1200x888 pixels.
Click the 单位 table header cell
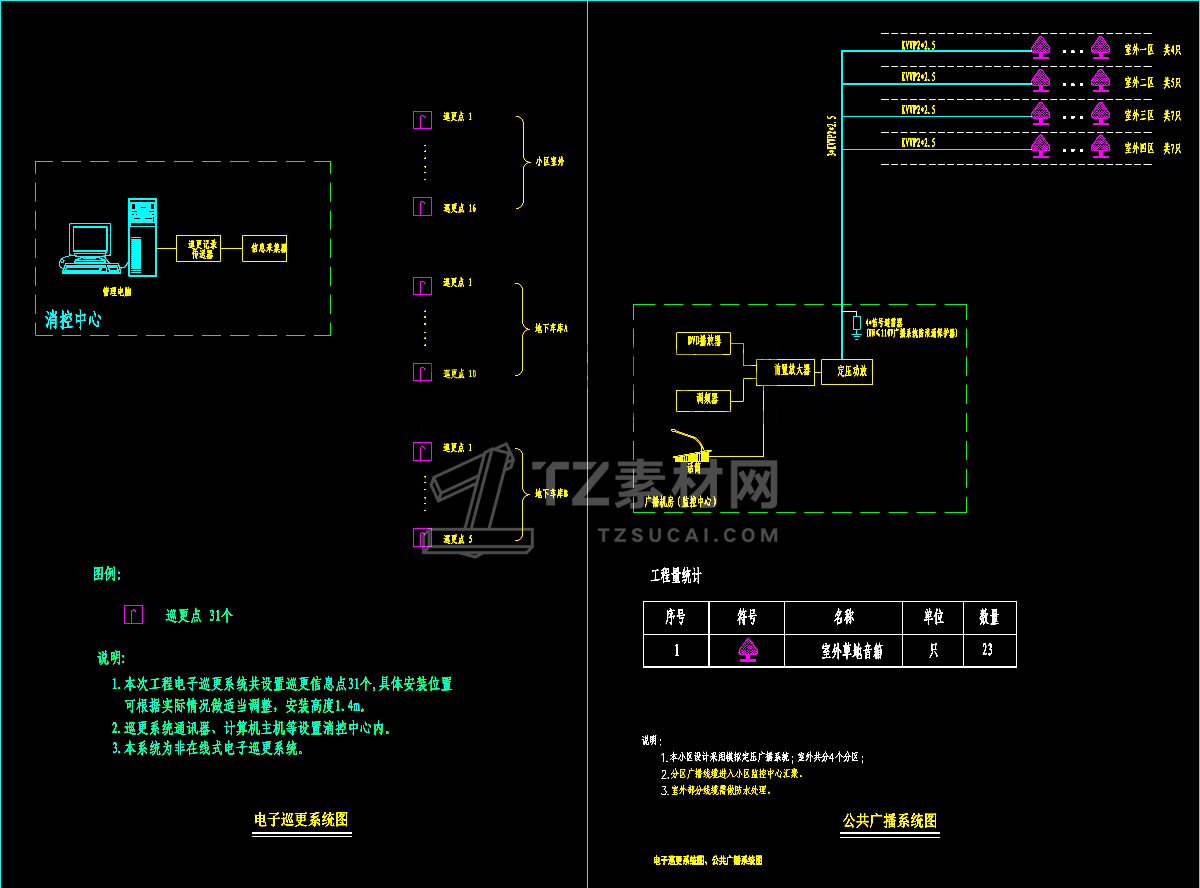(x=933, y=618)
